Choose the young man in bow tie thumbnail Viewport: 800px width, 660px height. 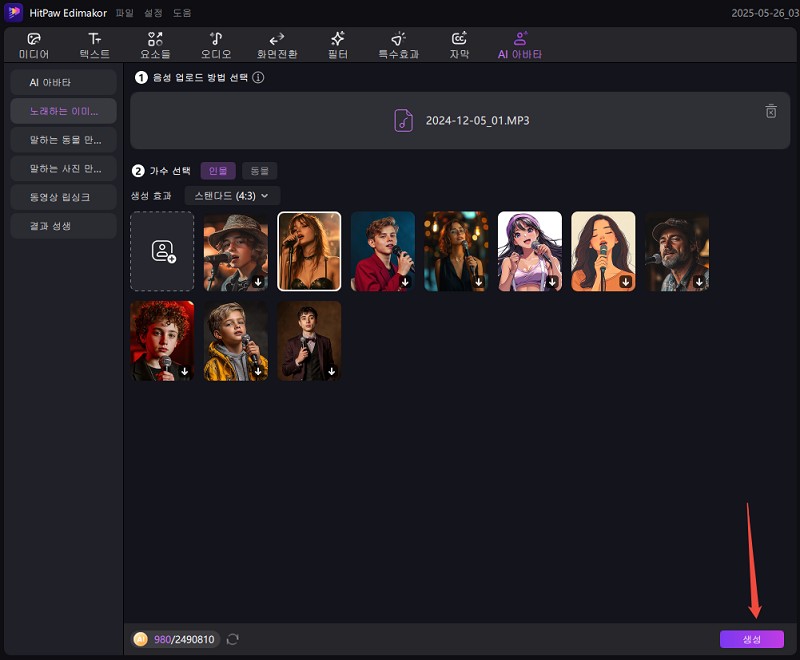pos(309,341)
